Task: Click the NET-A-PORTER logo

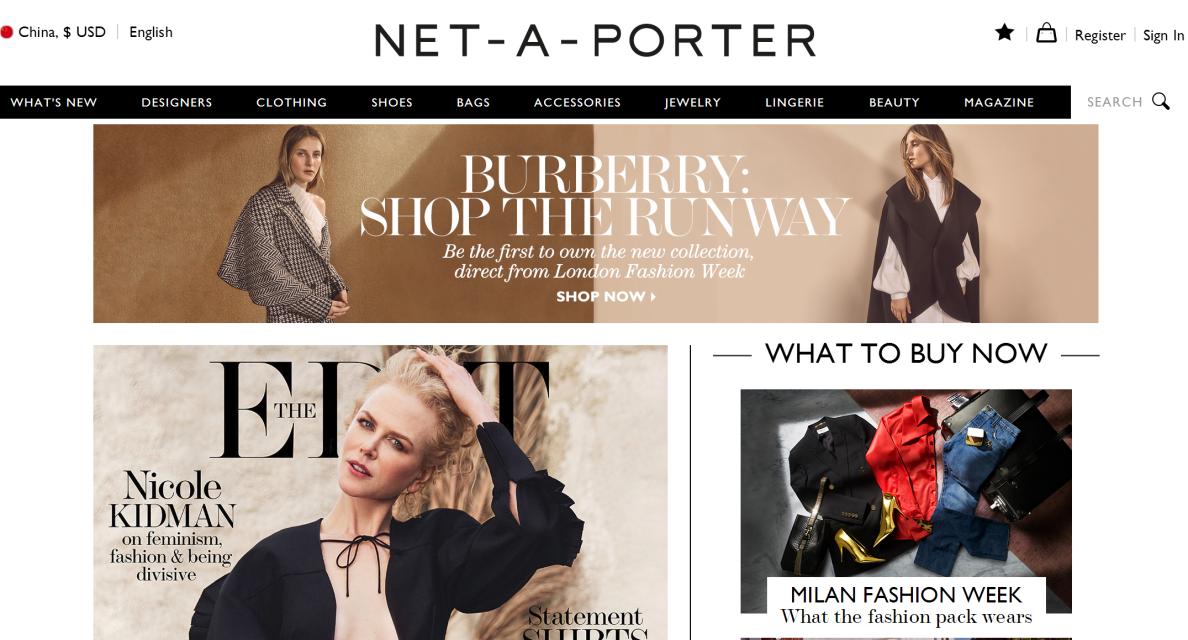Action: pyautogui.click(x=596, y=40)
